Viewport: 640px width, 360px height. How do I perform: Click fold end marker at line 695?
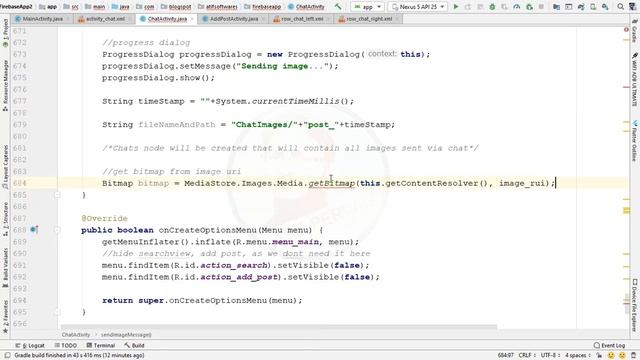[57, 312]
